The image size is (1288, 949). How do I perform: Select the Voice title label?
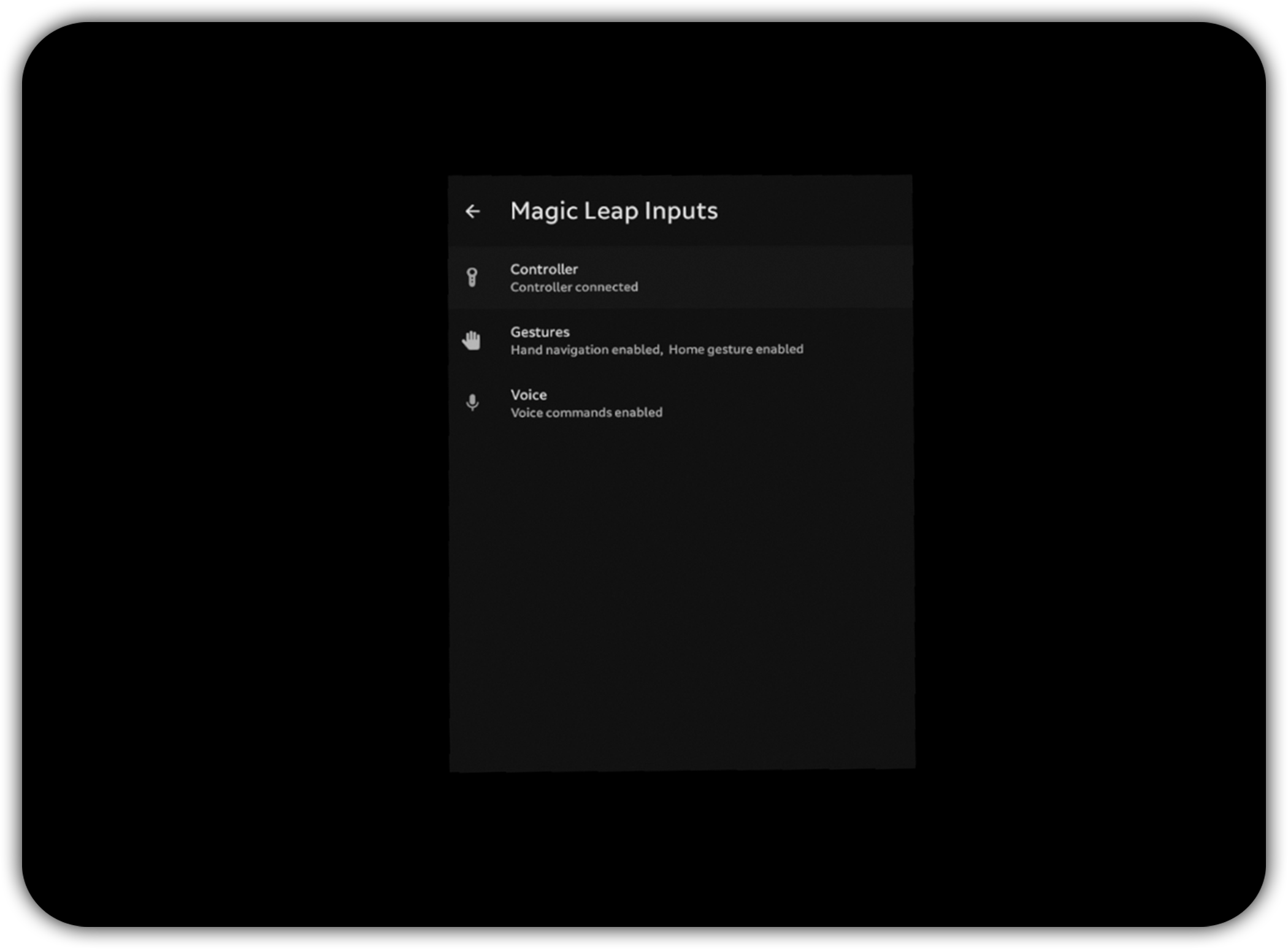coord(528,395)
